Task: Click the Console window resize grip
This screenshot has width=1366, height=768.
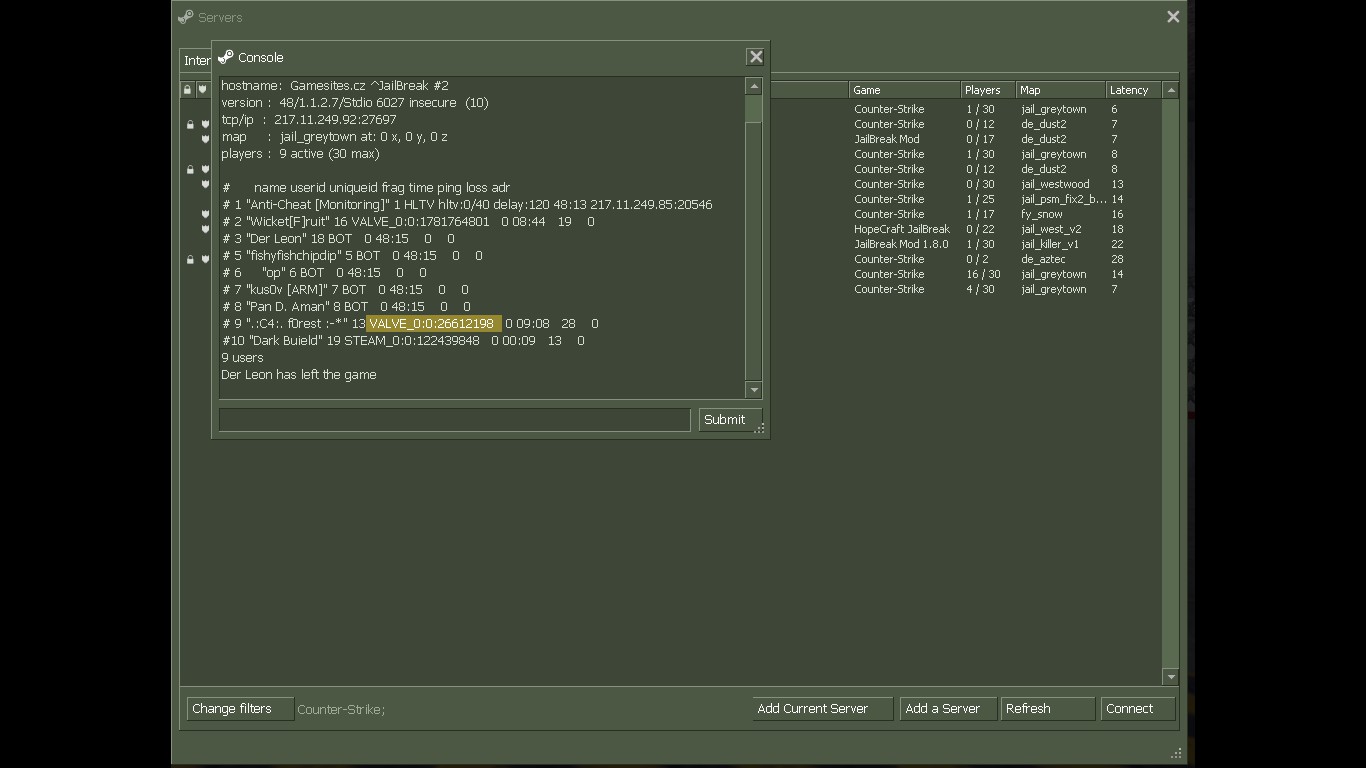Action: point(760,428)
